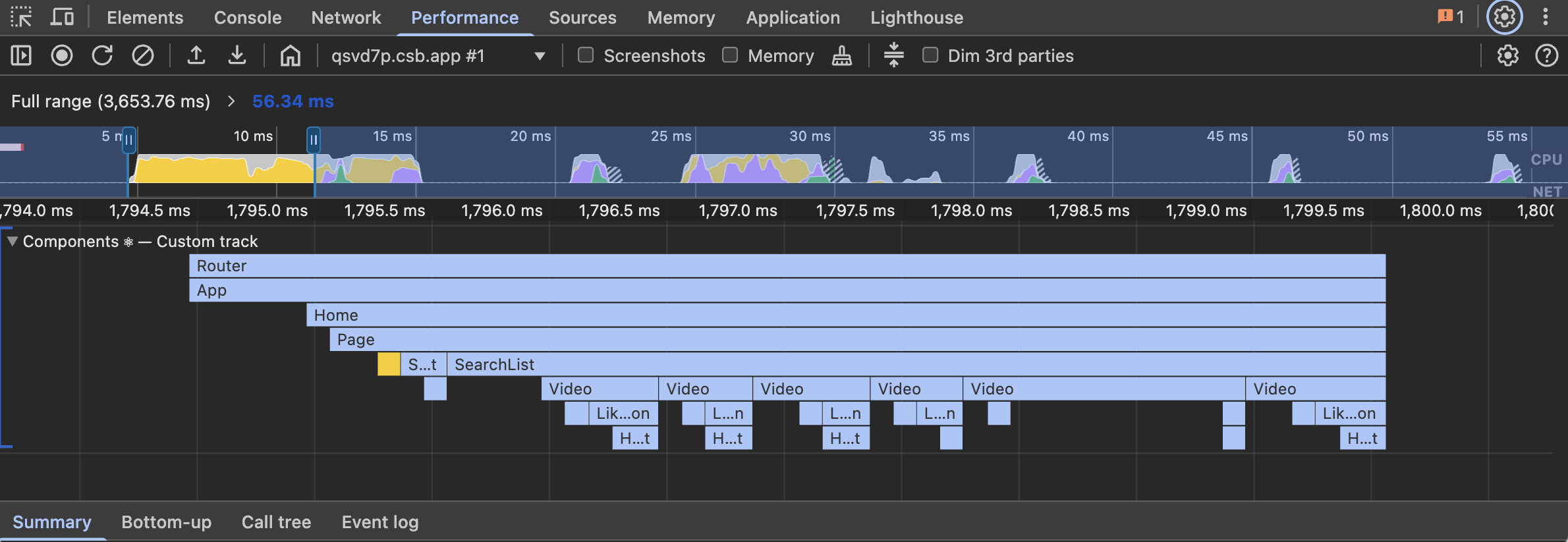
Task: Enable the Memory checkbox
Action: point(730,55)
